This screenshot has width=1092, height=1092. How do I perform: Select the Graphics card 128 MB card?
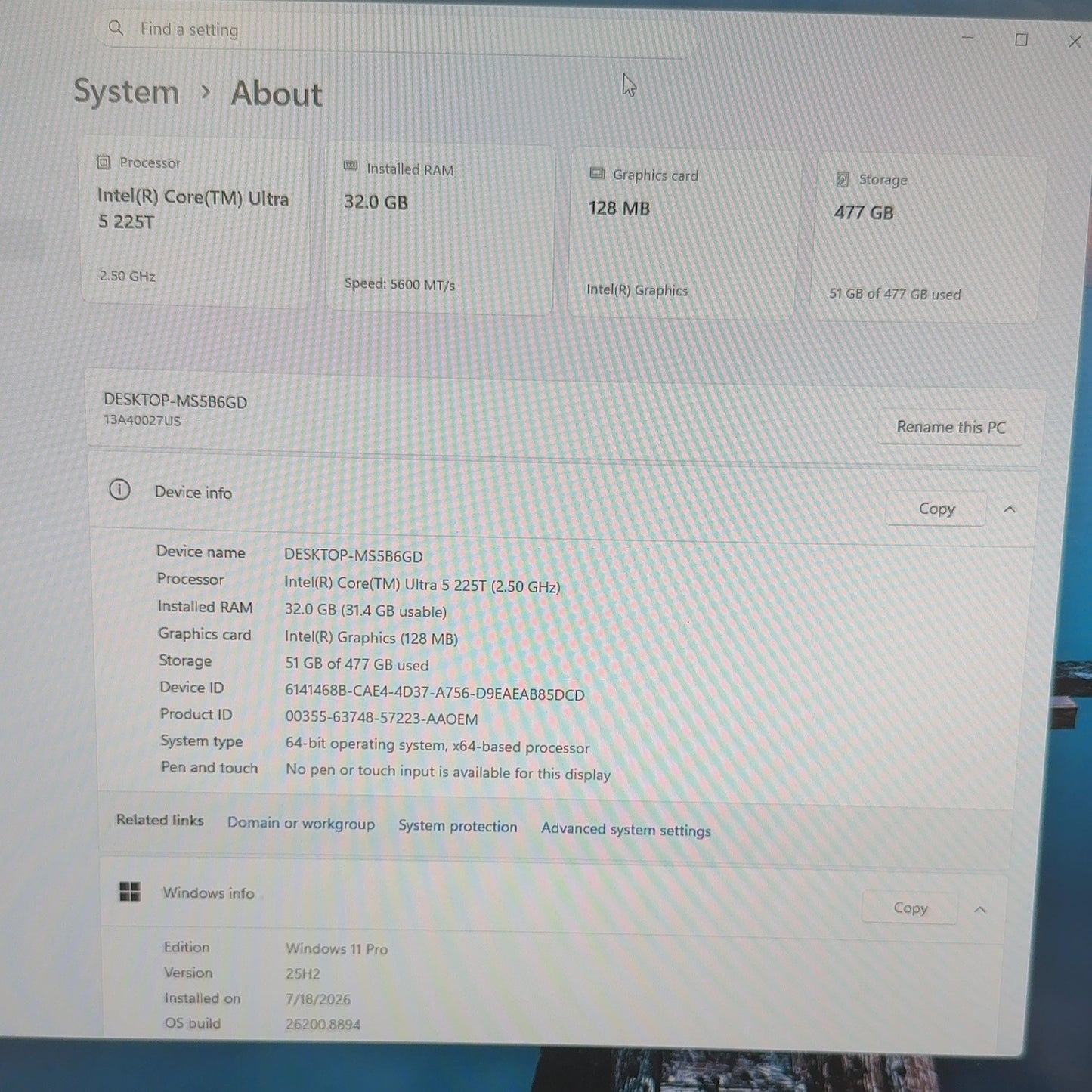pyautogui.click(x=682, y=233)
